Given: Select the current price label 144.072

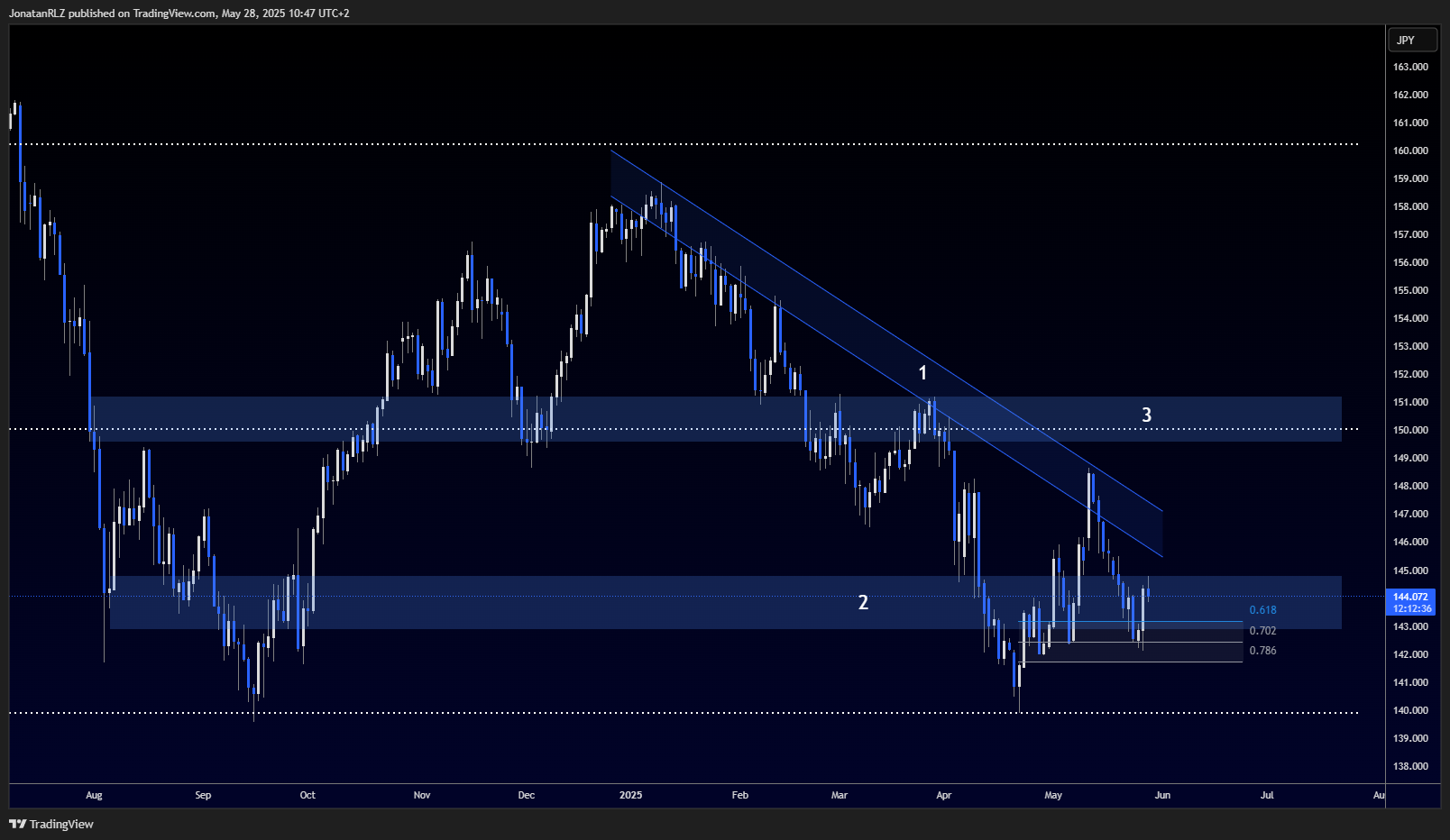Looking at the screenshot, I should click(1410, 597).
